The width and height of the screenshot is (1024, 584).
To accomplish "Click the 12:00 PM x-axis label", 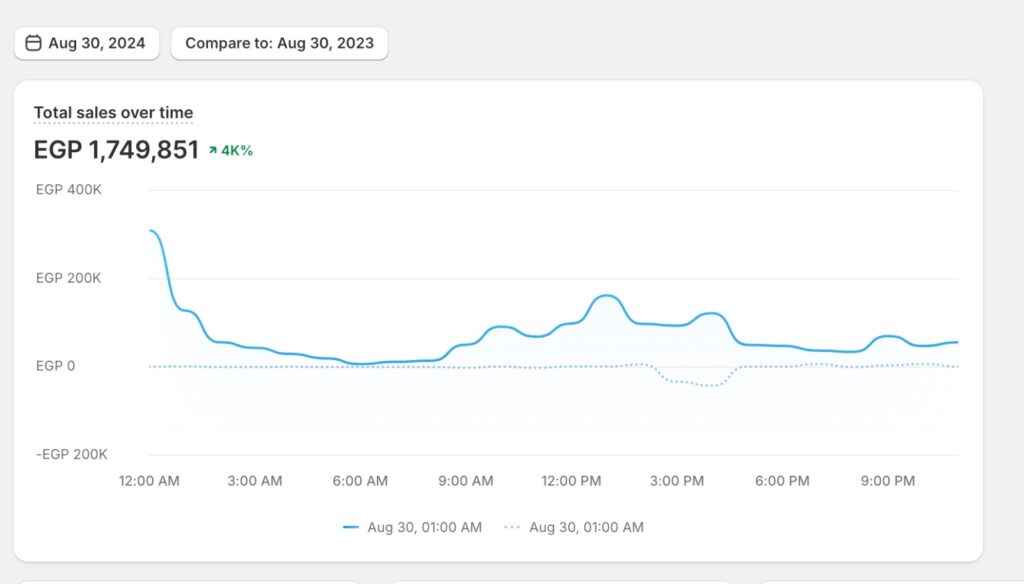I will [571, 481].
